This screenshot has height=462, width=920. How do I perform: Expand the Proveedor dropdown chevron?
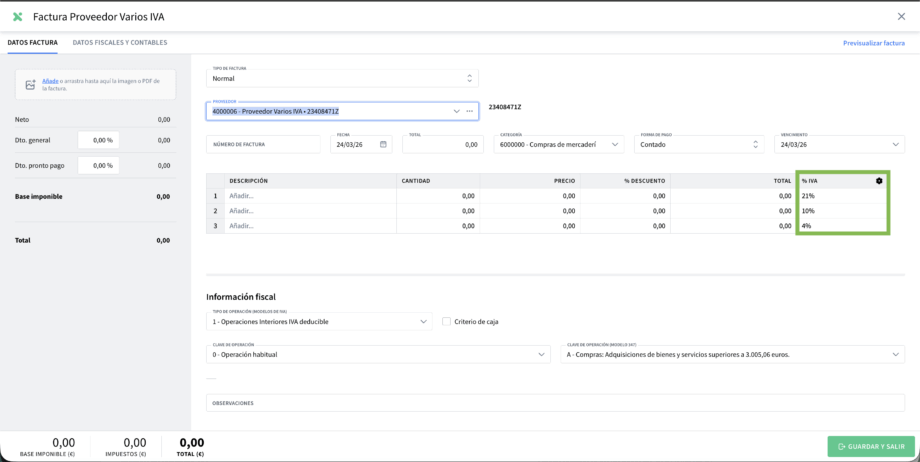(x=456, y=111)
